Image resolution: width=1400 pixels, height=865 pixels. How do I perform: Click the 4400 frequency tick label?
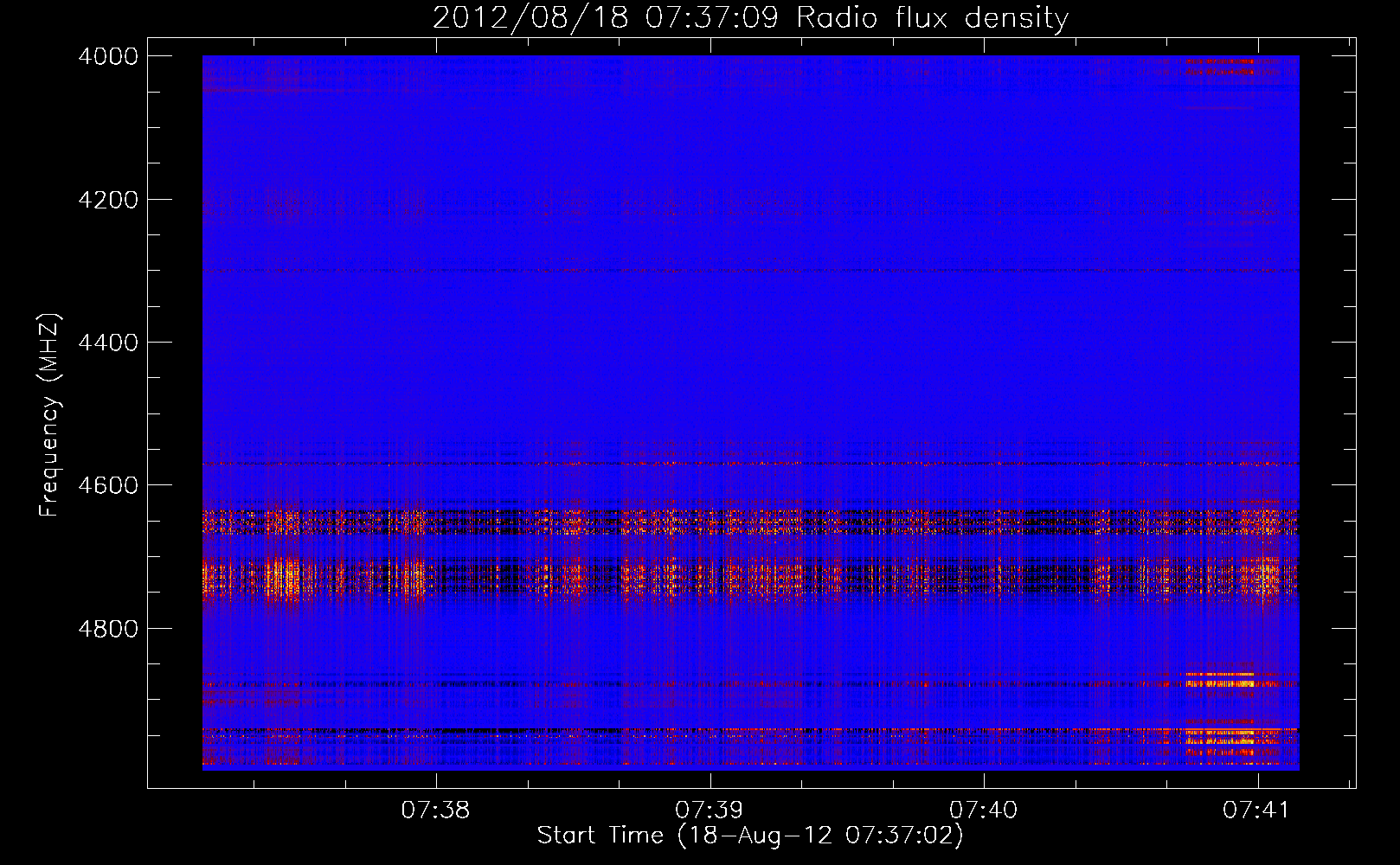coord(108,343)
